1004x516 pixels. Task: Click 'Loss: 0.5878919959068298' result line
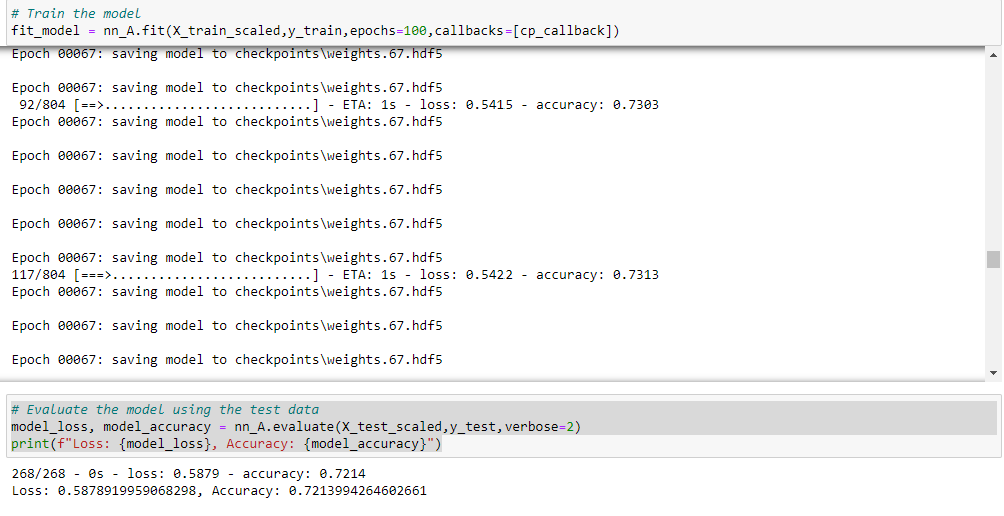tap(219, 491)
